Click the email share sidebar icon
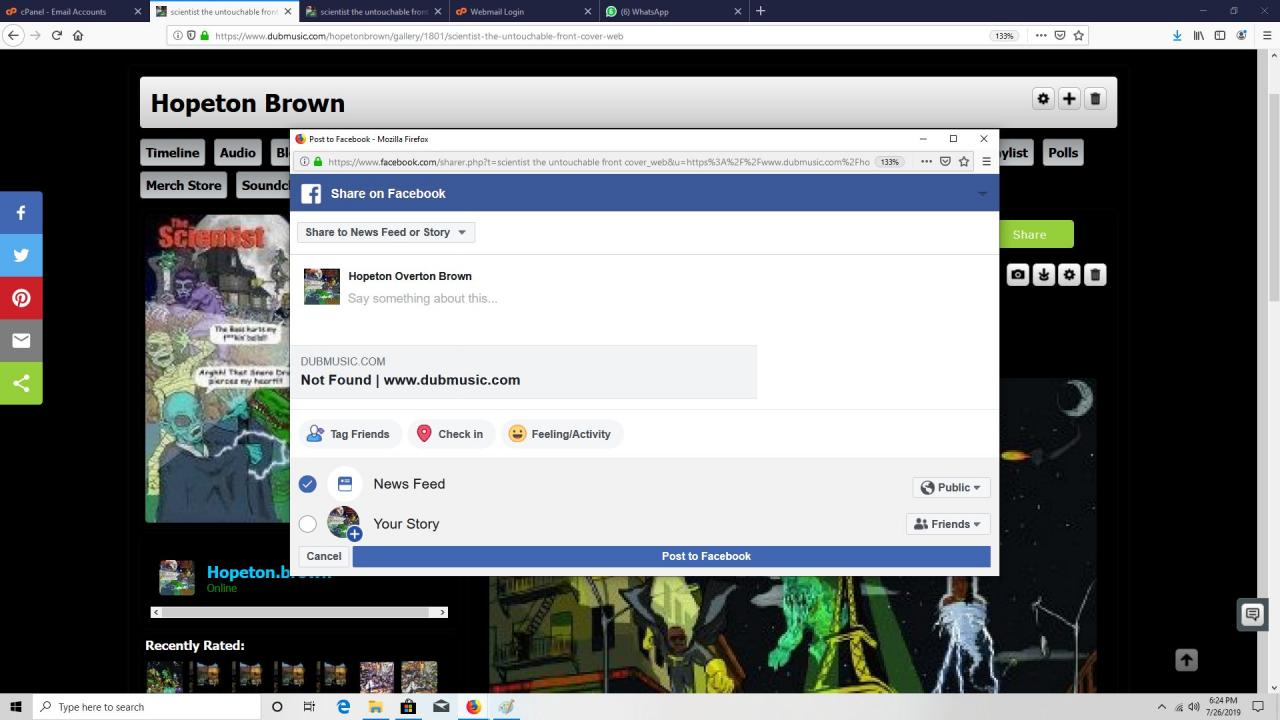1280x720 pixels. point(21,340)
